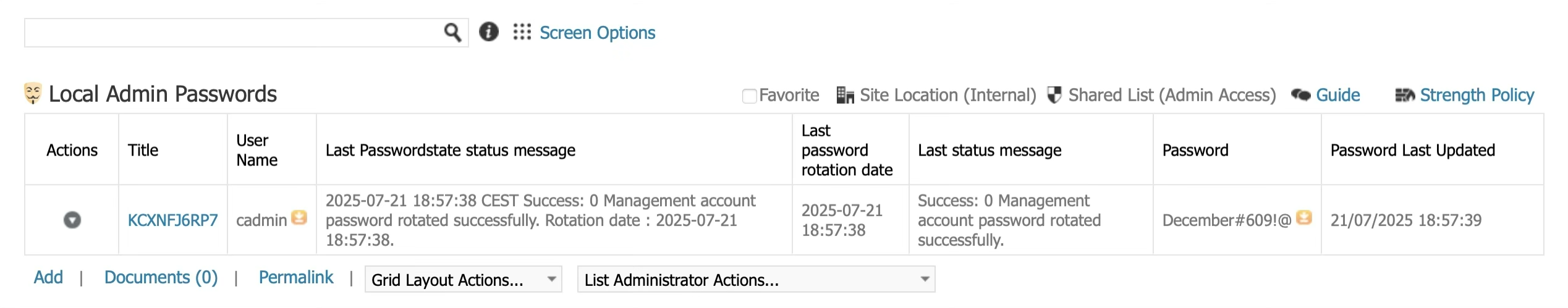Click the Permalink link
Viewport: 1568px width, 308px height.
click(296, 278)
